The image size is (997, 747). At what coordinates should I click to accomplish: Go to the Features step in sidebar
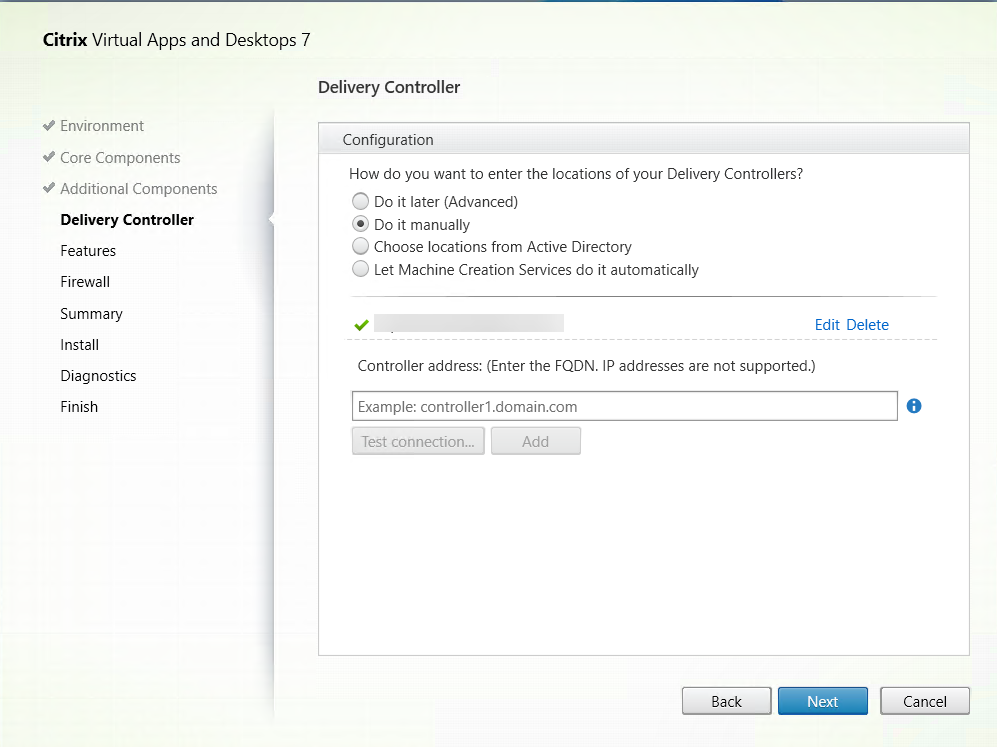pyautogui.click(x=88, y=251)
